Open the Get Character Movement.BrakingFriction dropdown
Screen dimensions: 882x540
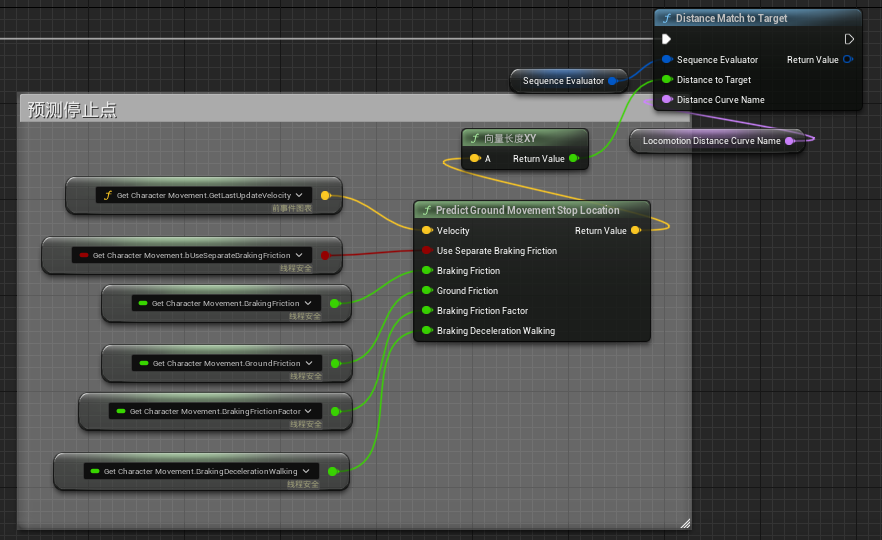click(226, 303)
